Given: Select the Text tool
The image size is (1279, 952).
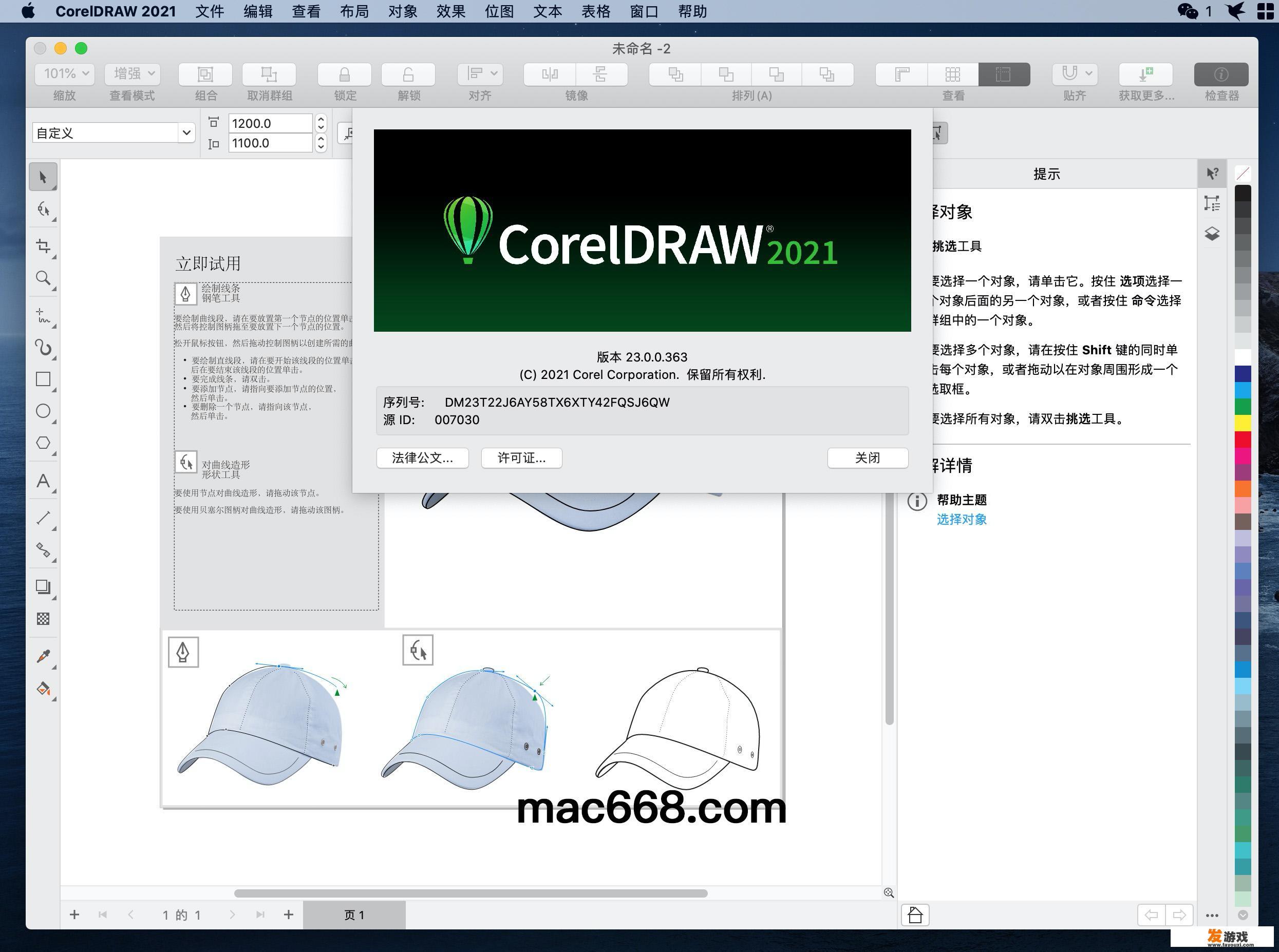Looking at the screenshot, I should (43, 481).
